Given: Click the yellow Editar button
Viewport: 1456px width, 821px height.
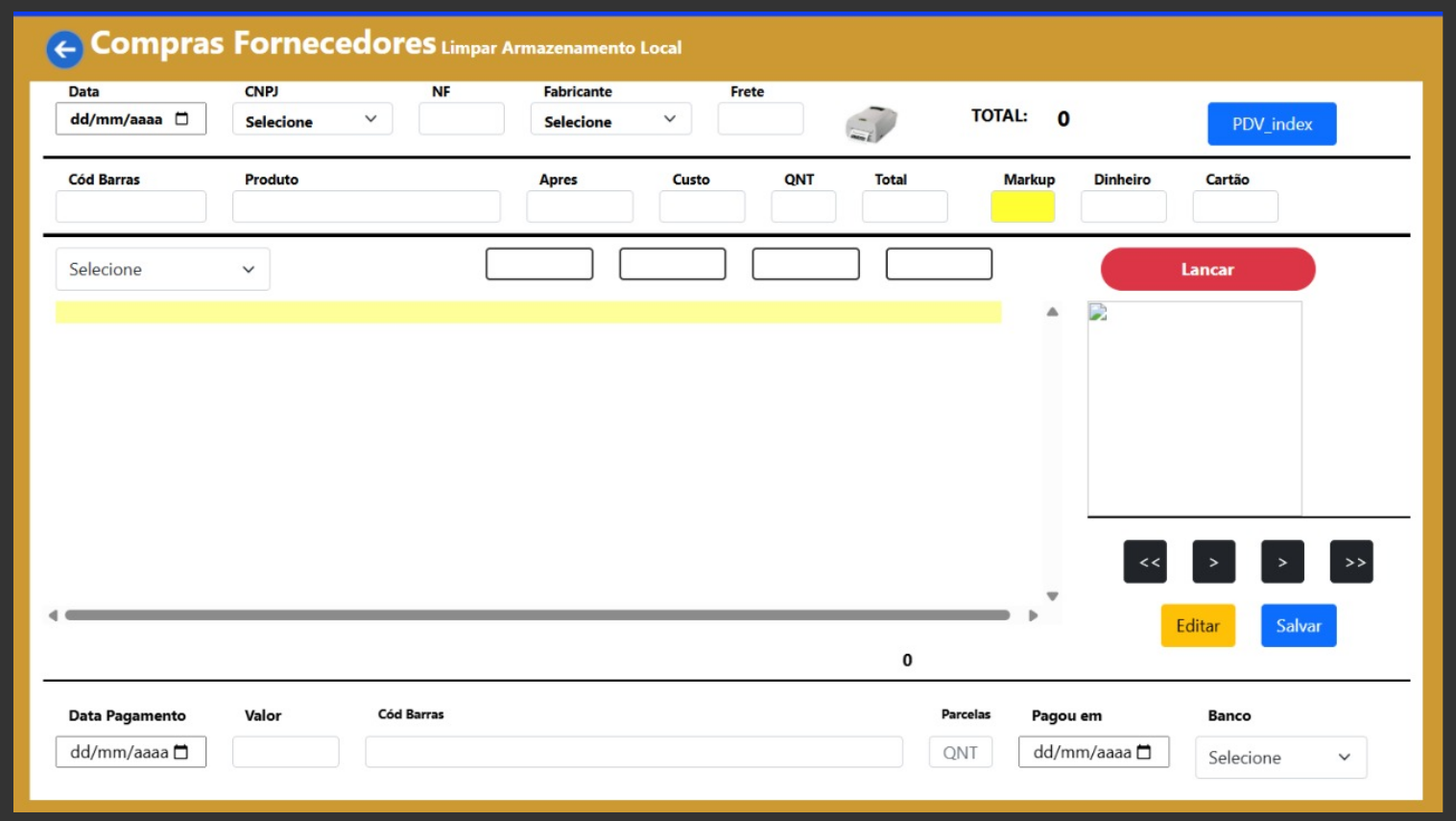Looking at the screenshot, I should pos(1197,626).
